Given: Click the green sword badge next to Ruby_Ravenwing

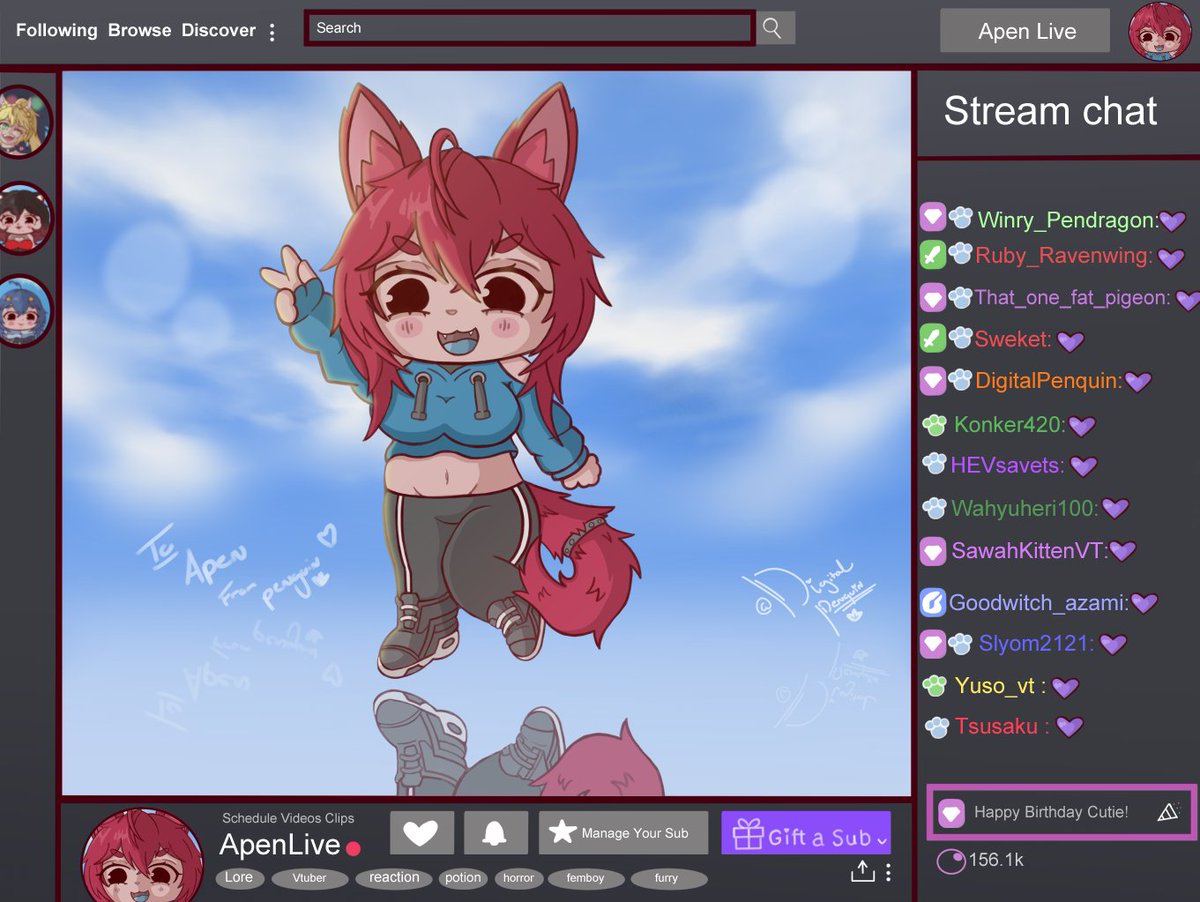Looking at the screenshot, I should coord(932,254).
